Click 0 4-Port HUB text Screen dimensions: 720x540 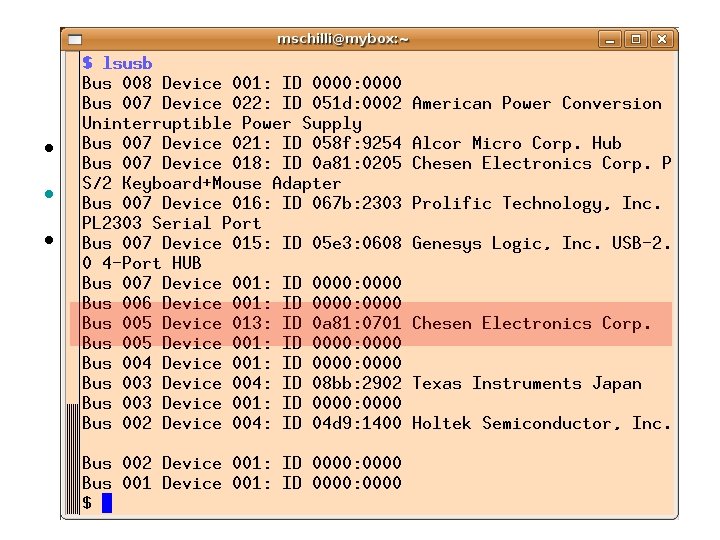click(141, 264)
